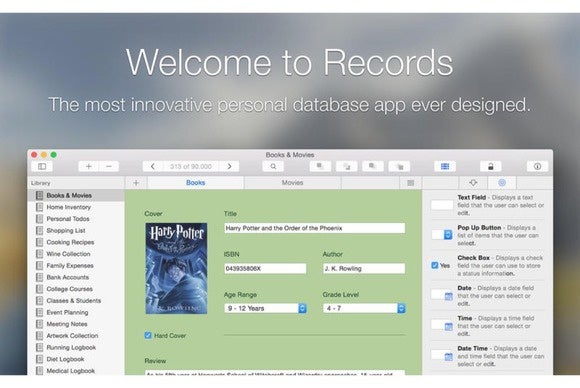
Task: Select the Text Field element sample
Action: [442, 205]
